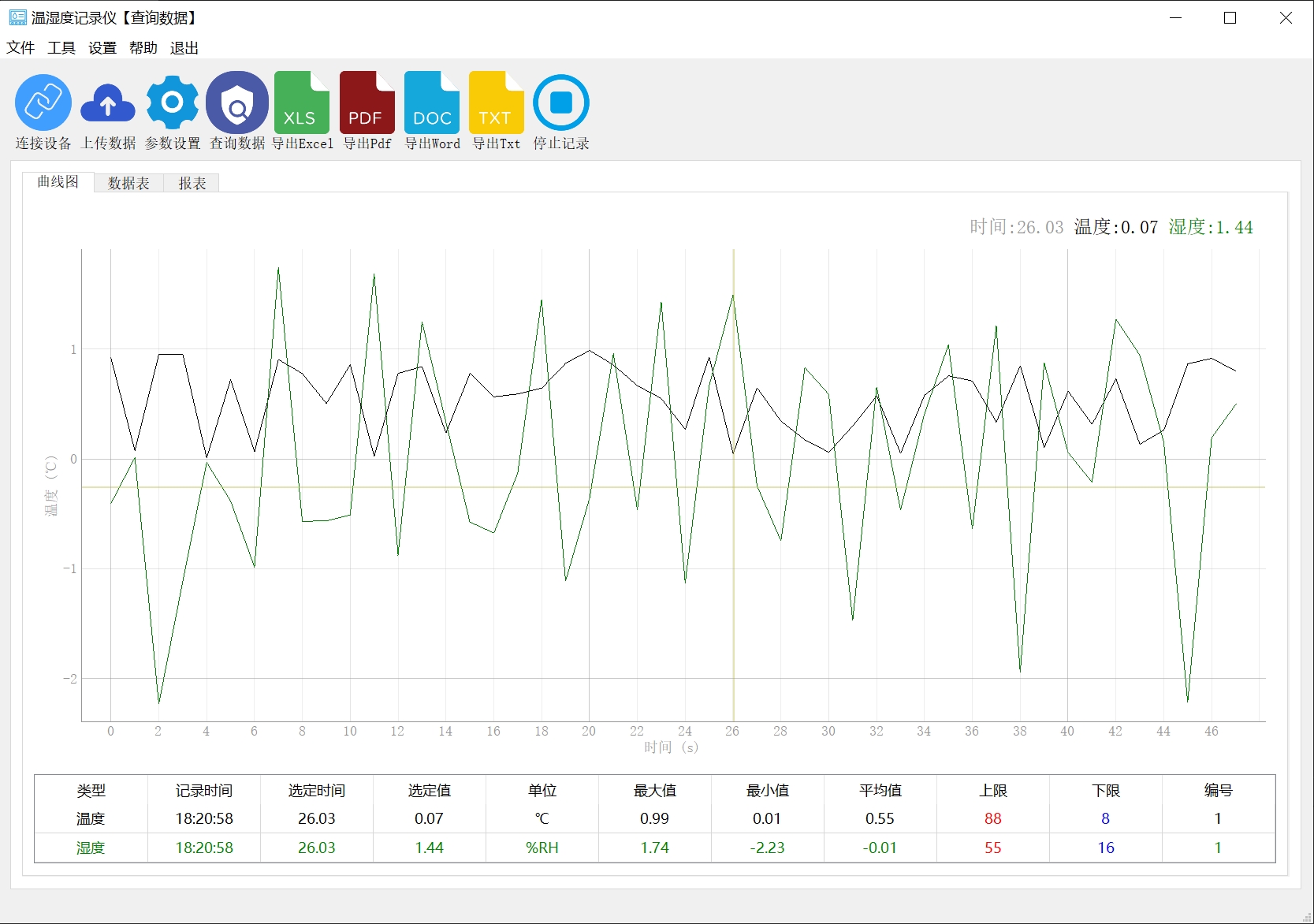Viewport: 1314px width, 924px height.
Task: Click the 平均值 column header
Action: pos(880,791)
